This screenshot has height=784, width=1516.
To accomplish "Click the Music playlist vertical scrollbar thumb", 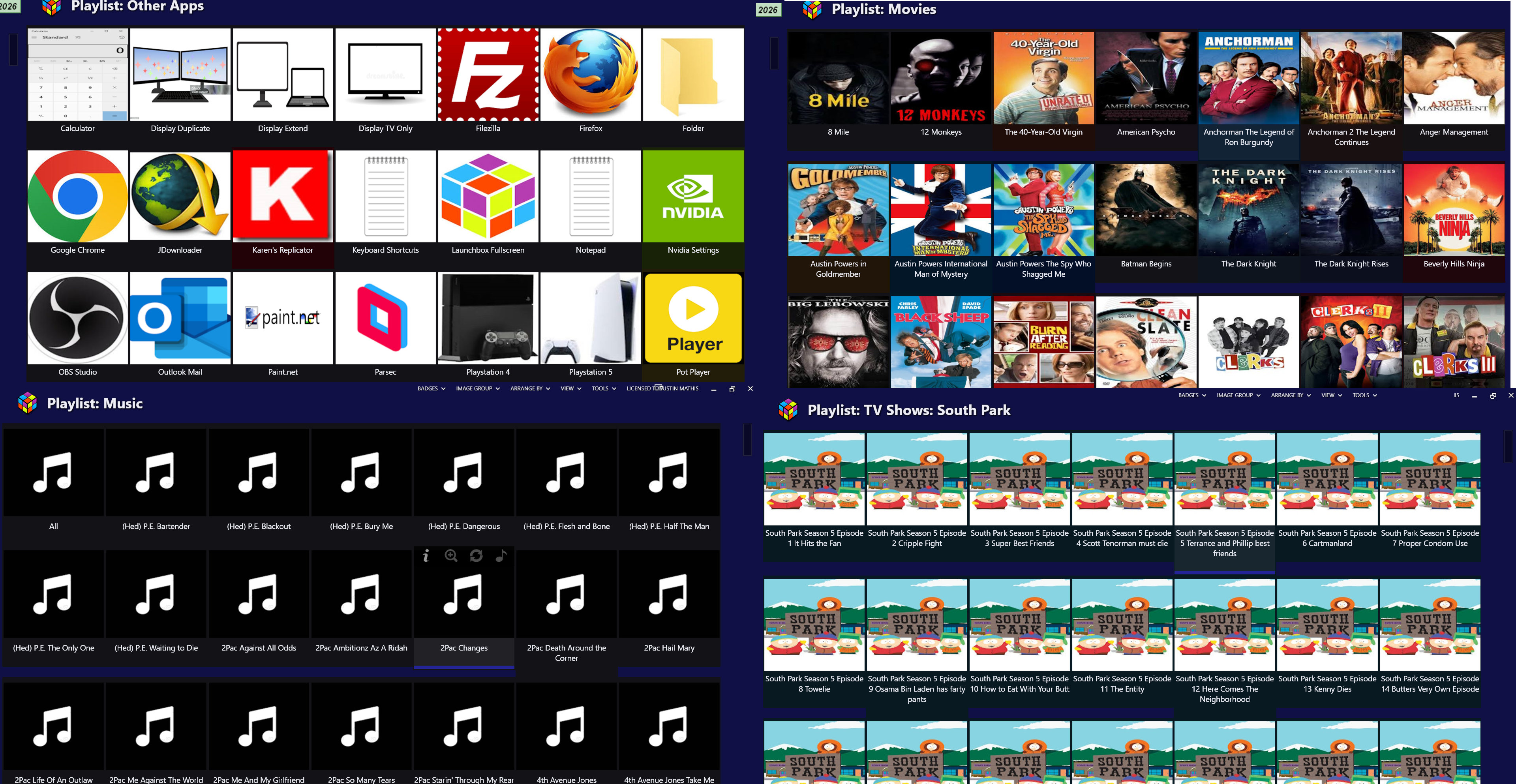I will click(x=747, y=440).
